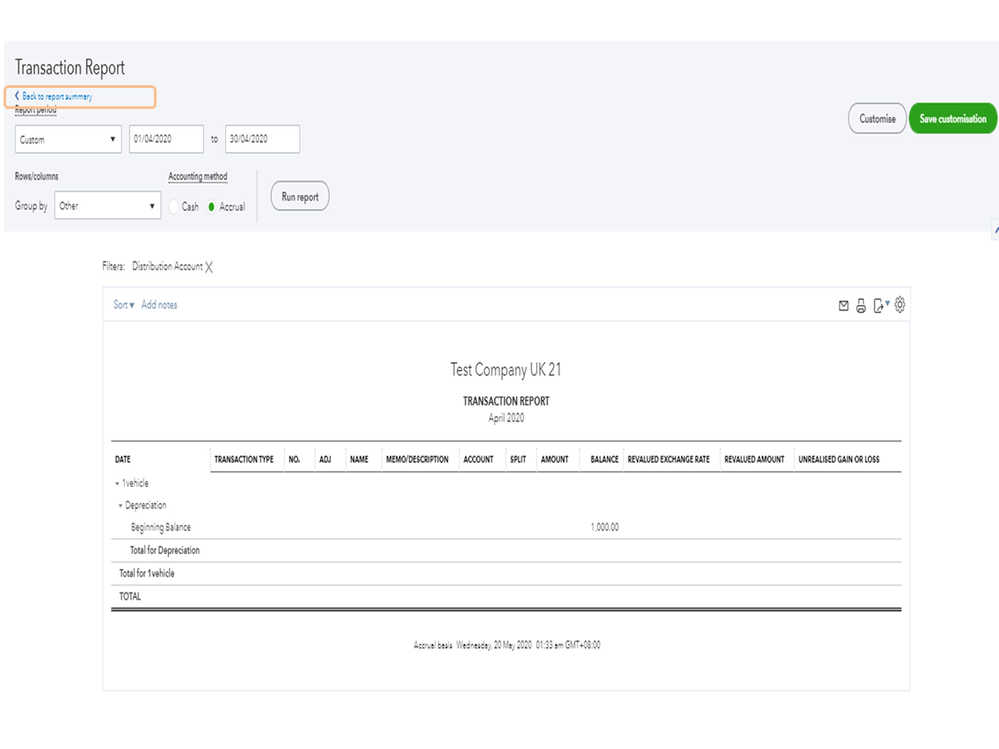999x749 pixels.
Task: Click the TRANSACTION TYPE column header
Action: tap(243, 459)
